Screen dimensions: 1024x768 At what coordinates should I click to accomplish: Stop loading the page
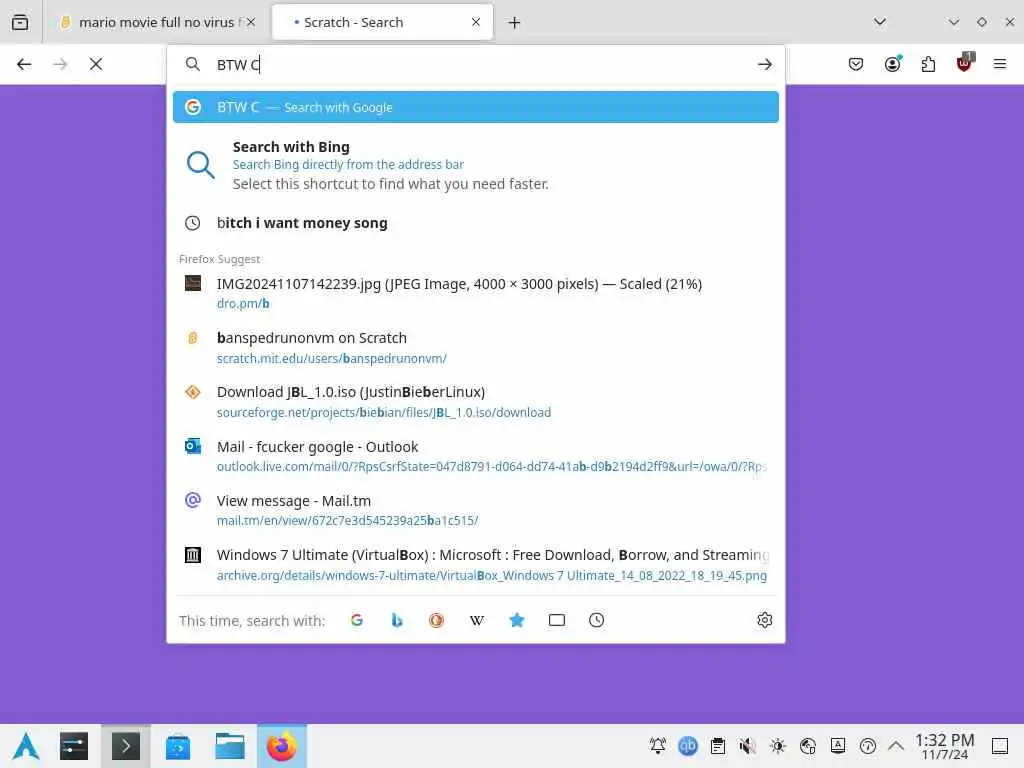96,64
